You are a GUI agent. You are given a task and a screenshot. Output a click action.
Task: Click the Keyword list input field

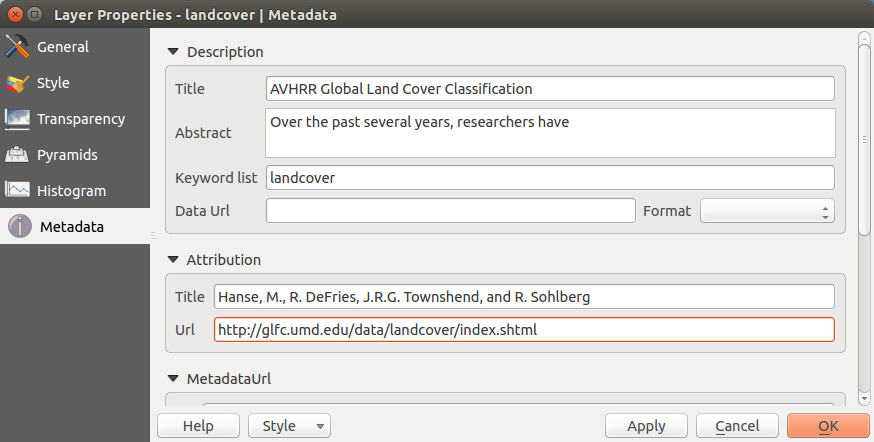coord(550,178)
